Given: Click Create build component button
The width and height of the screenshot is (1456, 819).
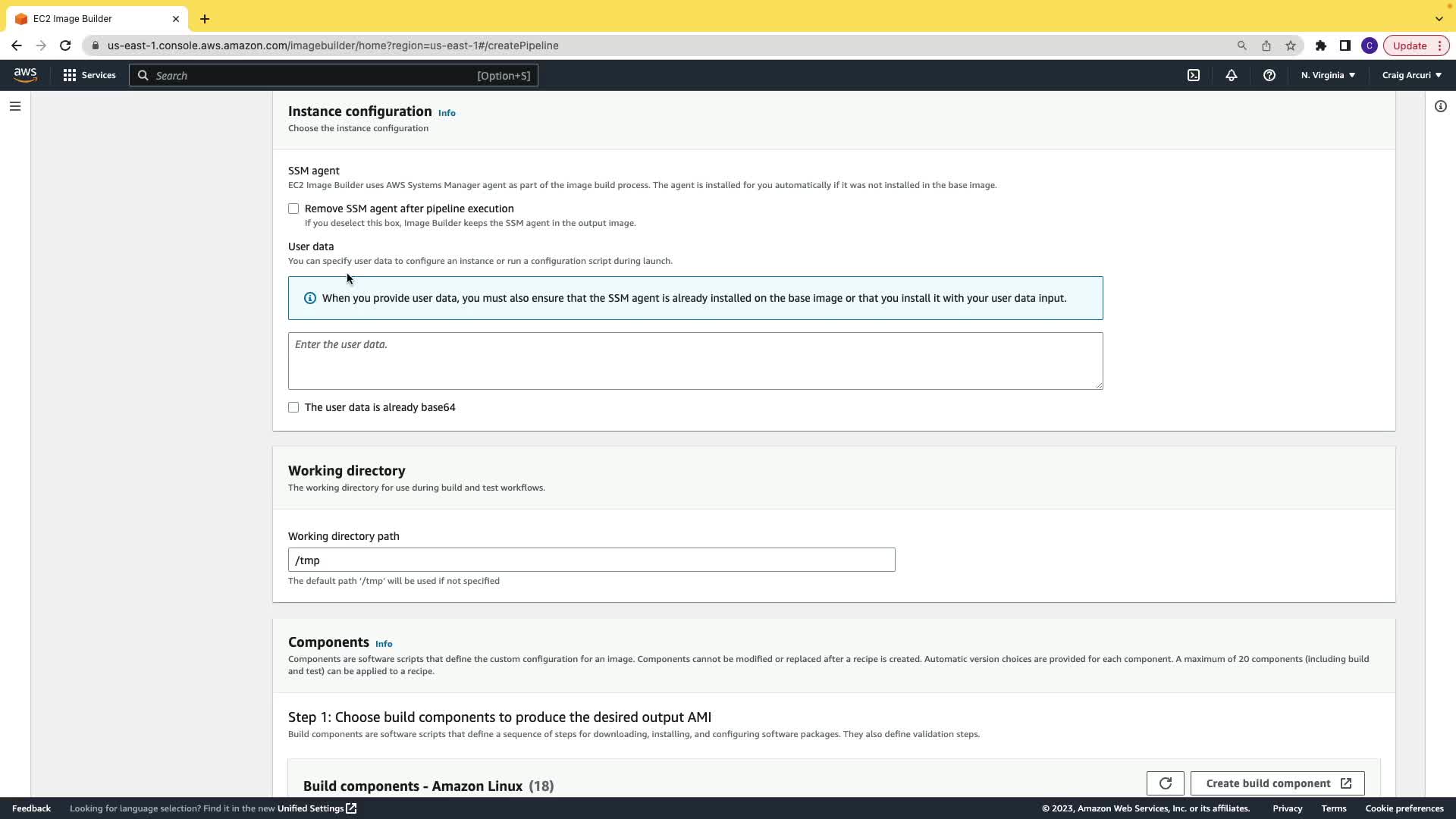Looking at the screenshot, I should click(1277, 783).
